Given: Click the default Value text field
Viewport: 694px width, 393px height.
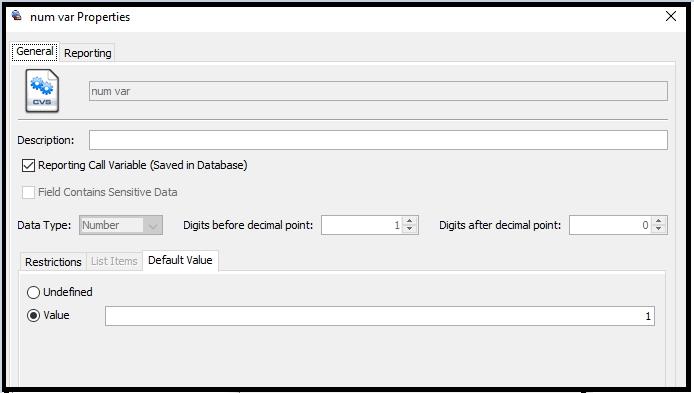Looking at the screenshot, I should (x=380, y=316).
